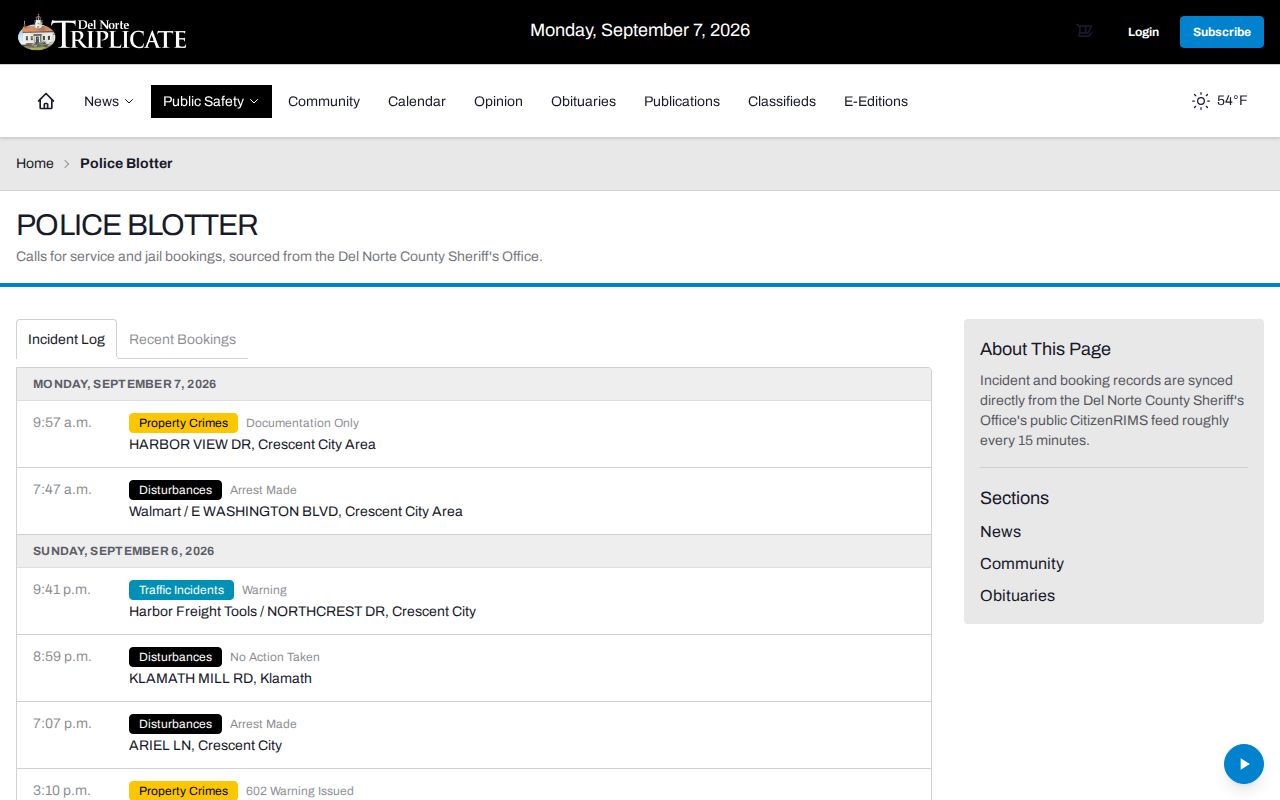Select the 7:07 p.m. Disturbances tag
The width and height of the screenshot is (1280, 800).
(x=175, y=724)
